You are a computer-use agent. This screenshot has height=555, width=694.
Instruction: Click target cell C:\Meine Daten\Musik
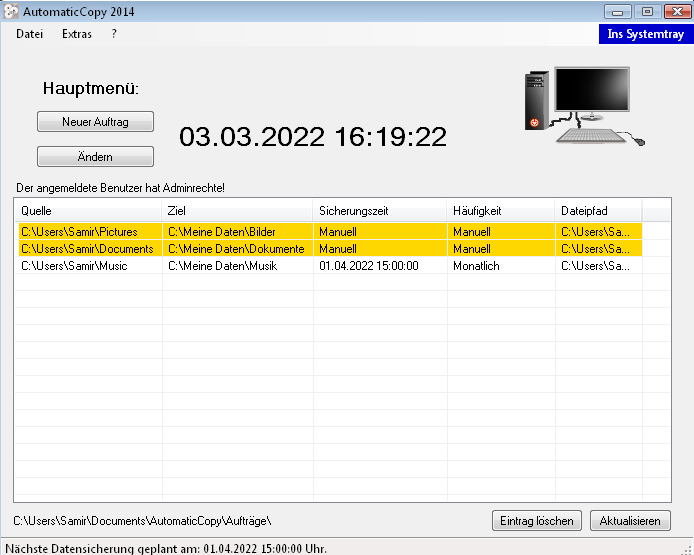tap(238, 266)
